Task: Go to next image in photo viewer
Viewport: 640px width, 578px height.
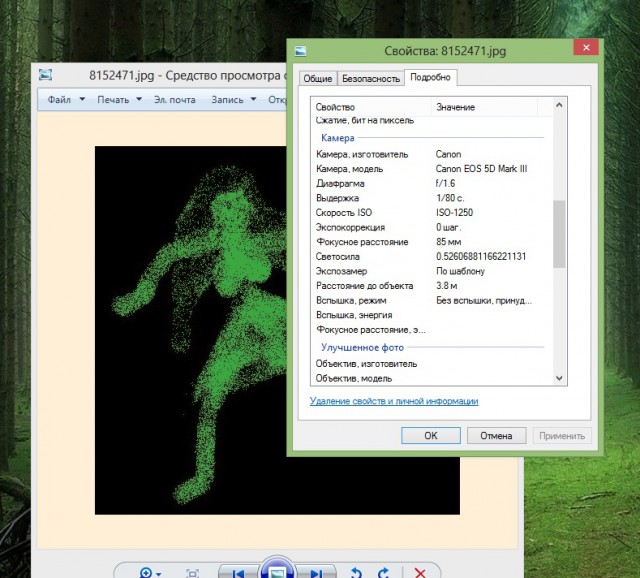Action: [315, 572]
